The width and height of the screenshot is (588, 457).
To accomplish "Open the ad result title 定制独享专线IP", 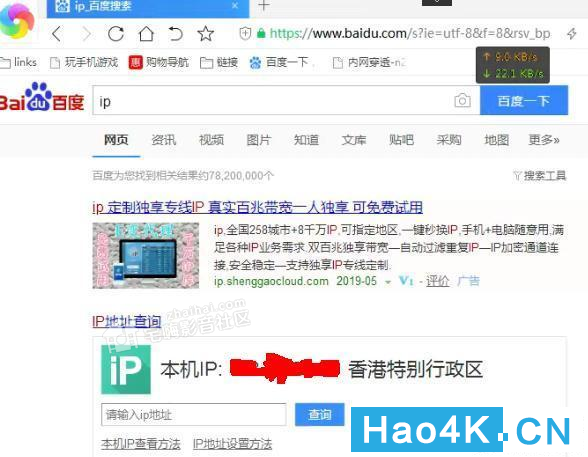I will [x=258, y=207].
